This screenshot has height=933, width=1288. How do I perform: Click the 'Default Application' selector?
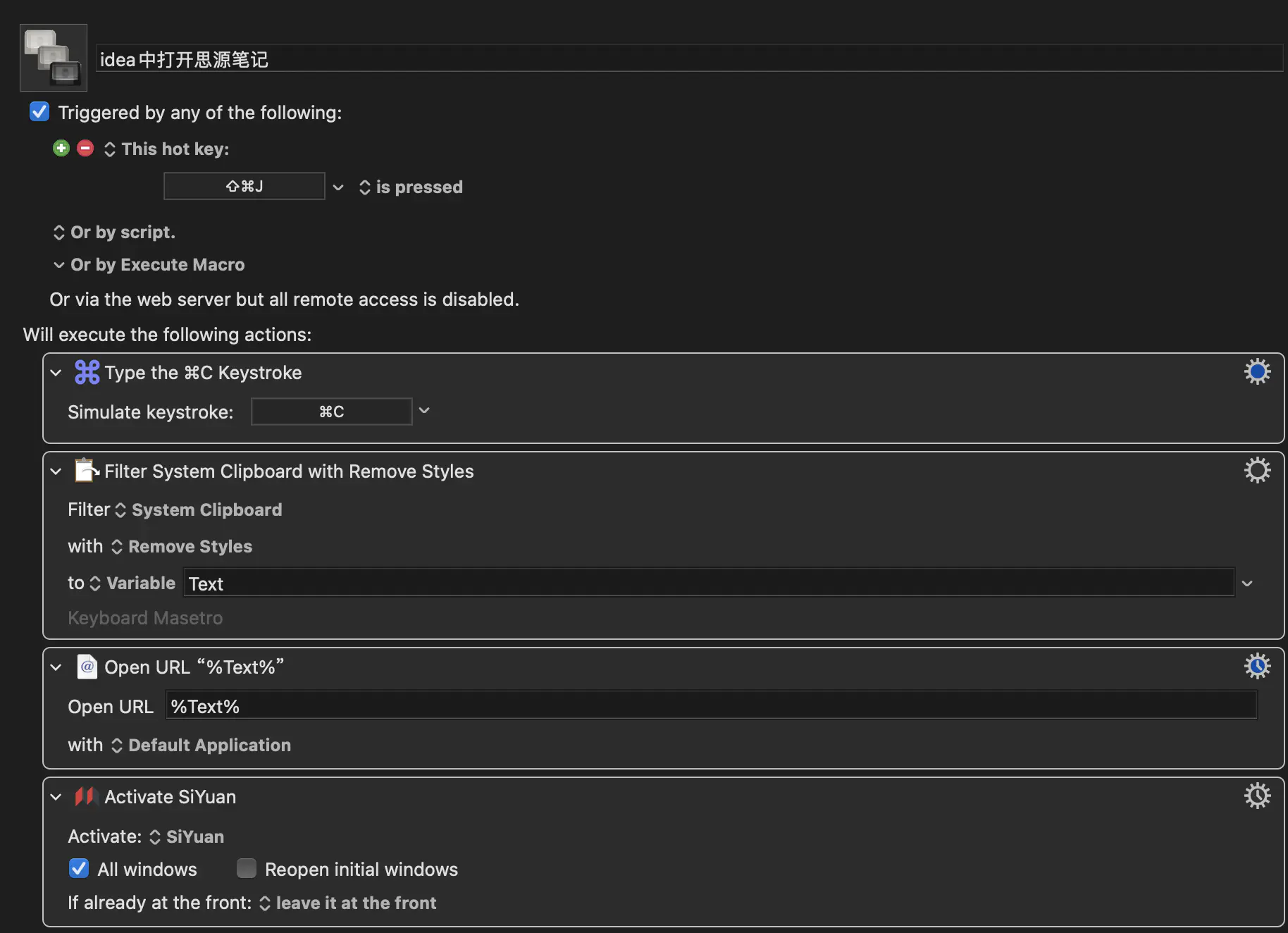(202, 746)
